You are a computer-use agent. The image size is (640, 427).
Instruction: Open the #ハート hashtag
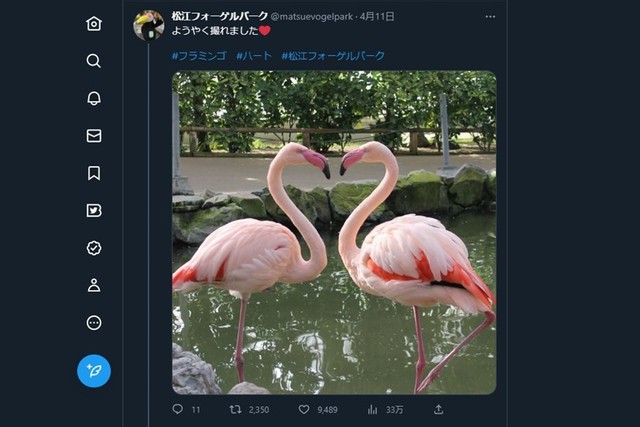[x=254, y=56]
